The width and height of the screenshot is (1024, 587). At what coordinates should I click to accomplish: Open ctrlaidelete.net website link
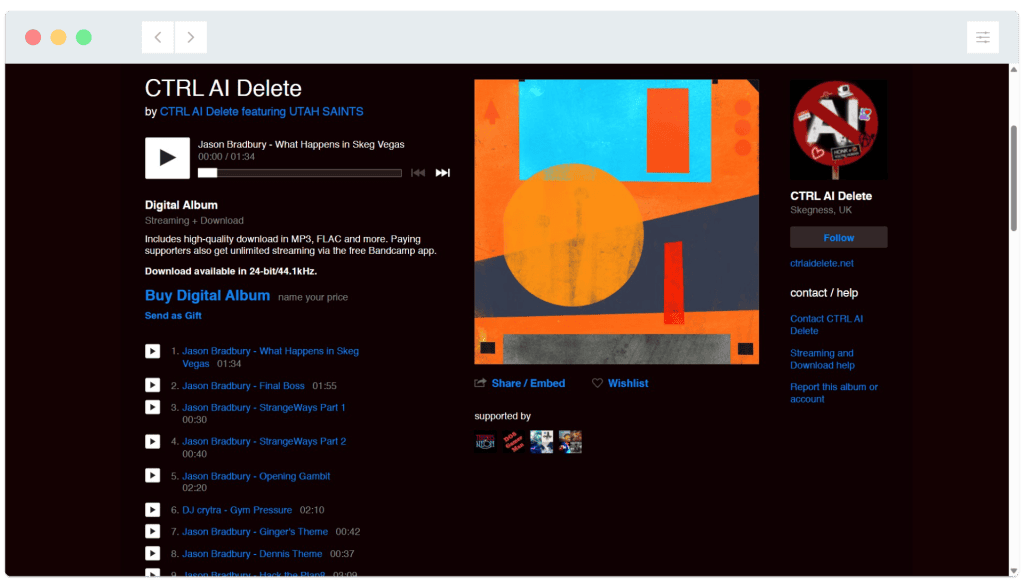point(822,263)
